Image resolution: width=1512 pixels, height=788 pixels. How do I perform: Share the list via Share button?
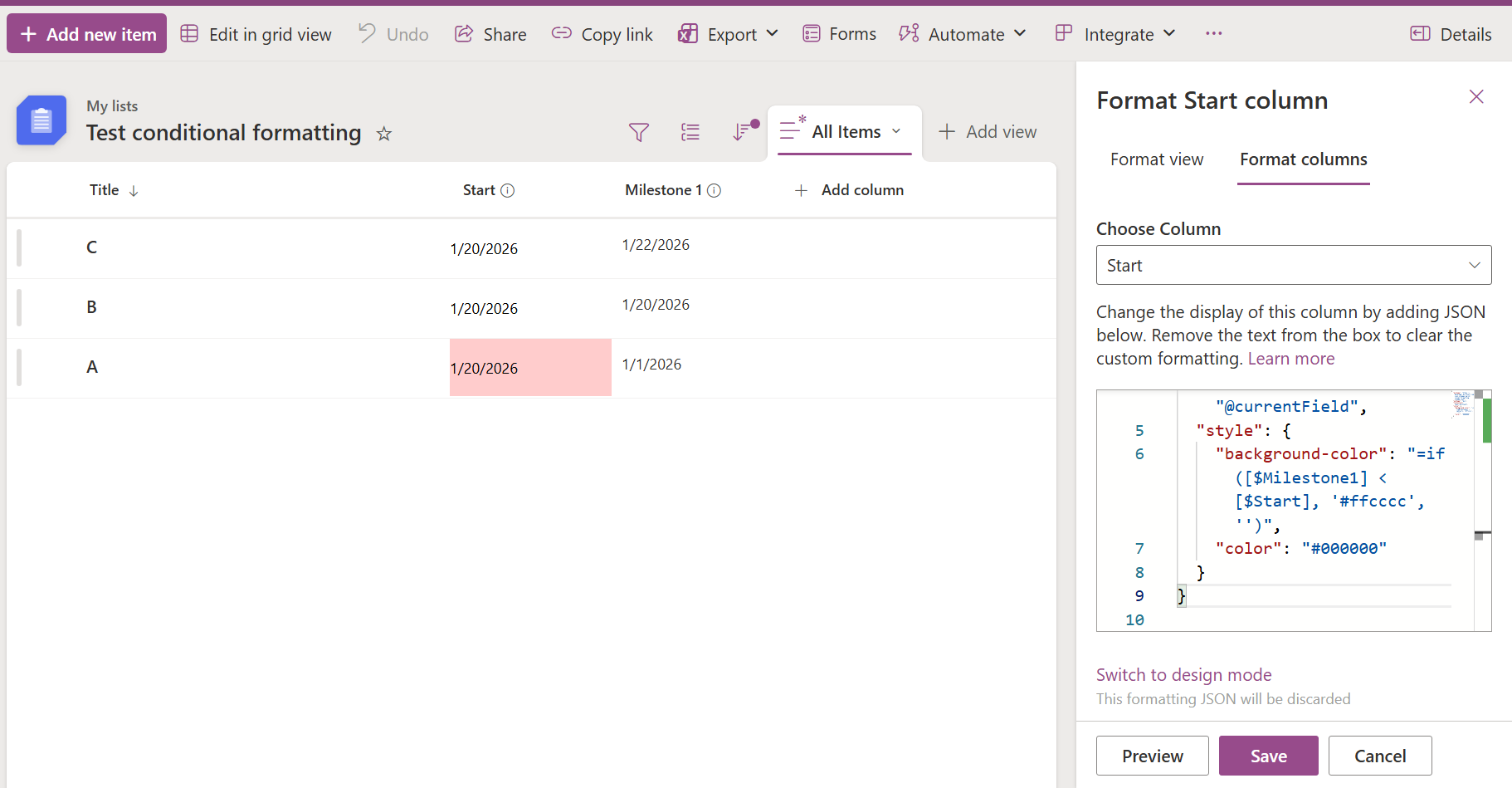(x=490, y=34)
